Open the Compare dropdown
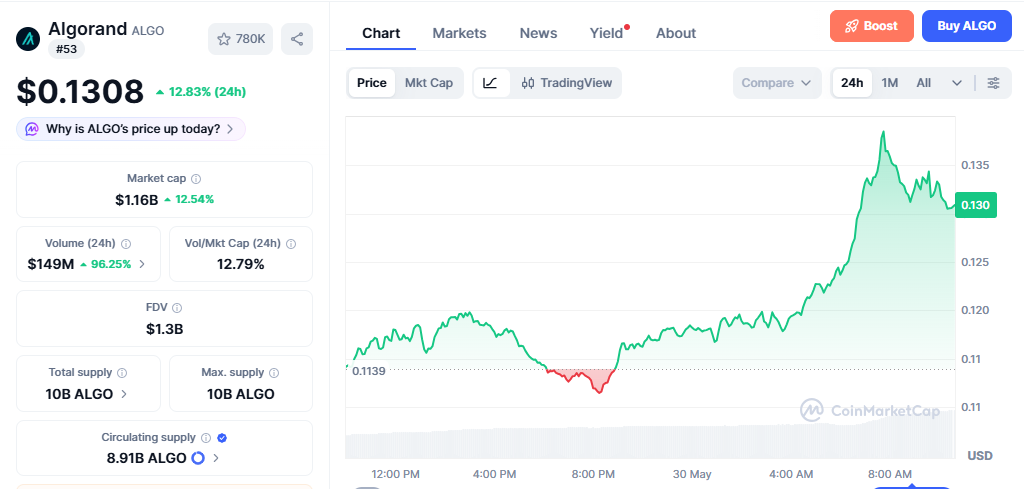This screenshot has height=489, width=1024. (x=777, y=83)
